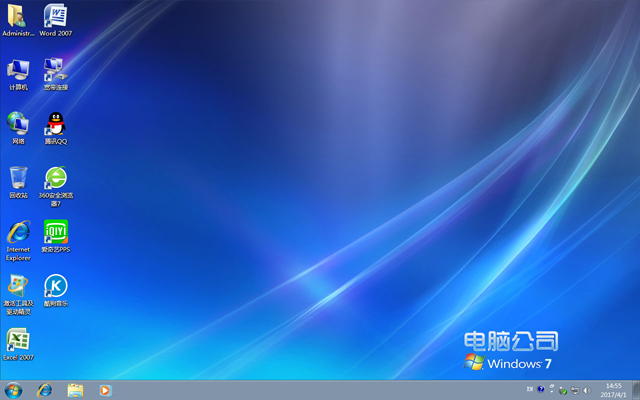Launch 360 Secure Browser (360安全浏览器)

(55, 178)
